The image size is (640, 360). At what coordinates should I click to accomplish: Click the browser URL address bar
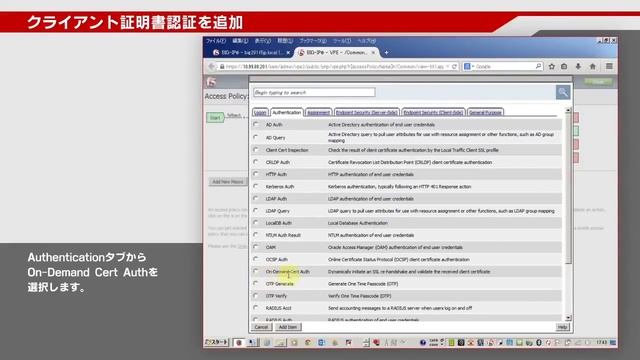[x=334, y=66]
